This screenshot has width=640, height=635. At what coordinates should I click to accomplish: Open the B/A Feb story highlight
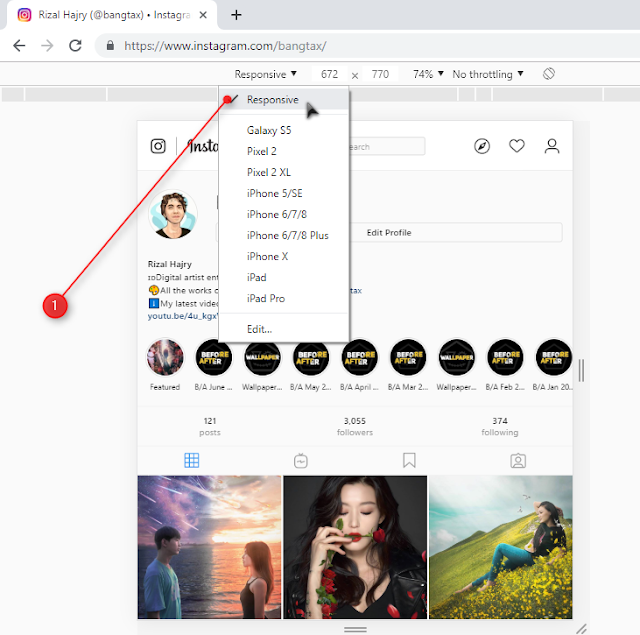click(505, 357)
